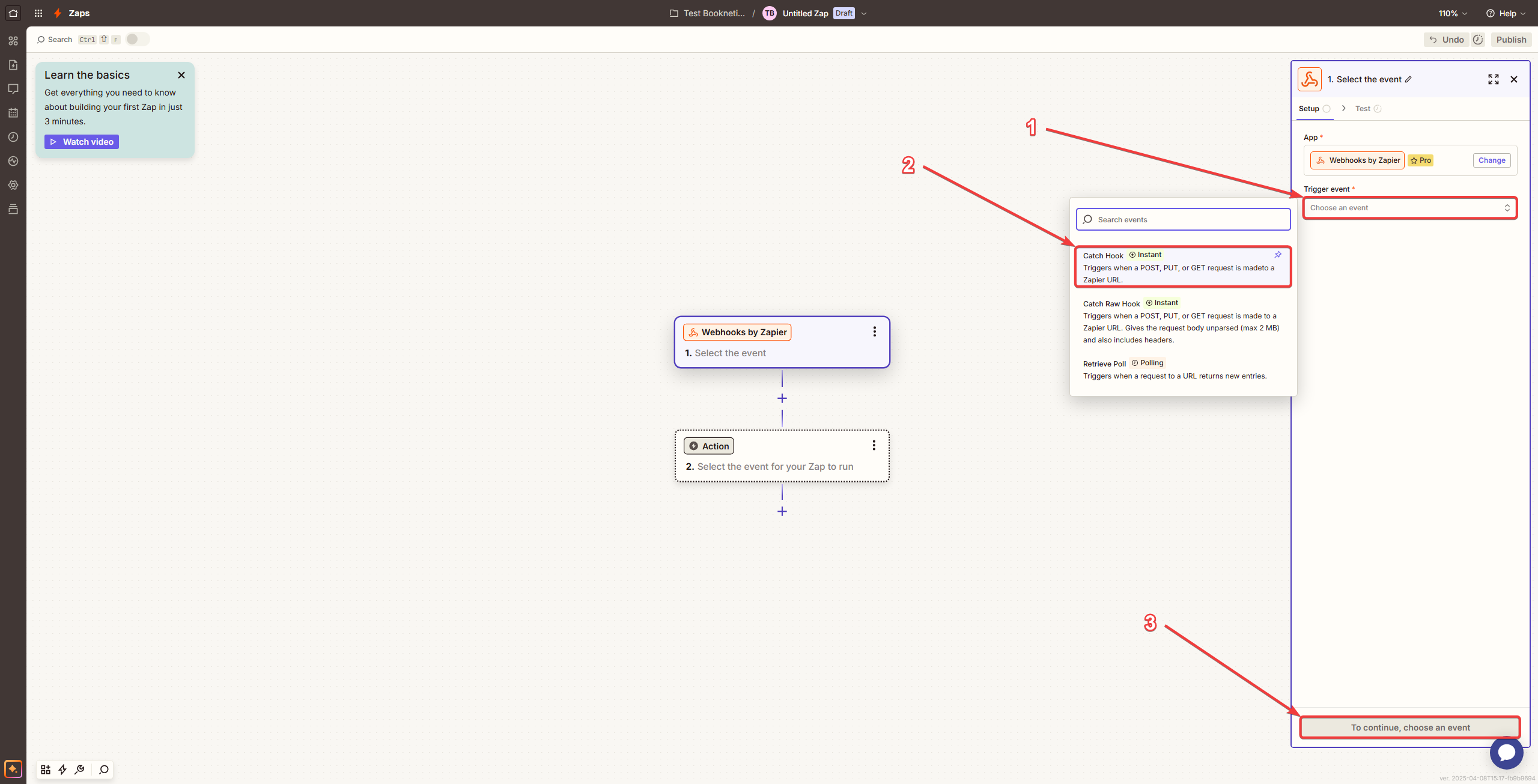Click the Action chip label

pyautogui.click(x=709, y=446)
